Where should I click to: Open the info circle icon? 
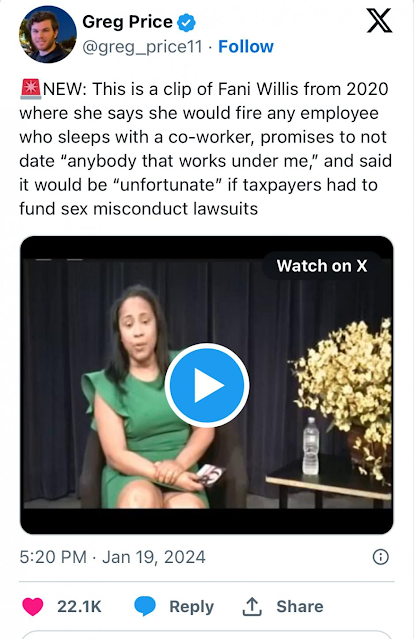click(x=381, y=557)
